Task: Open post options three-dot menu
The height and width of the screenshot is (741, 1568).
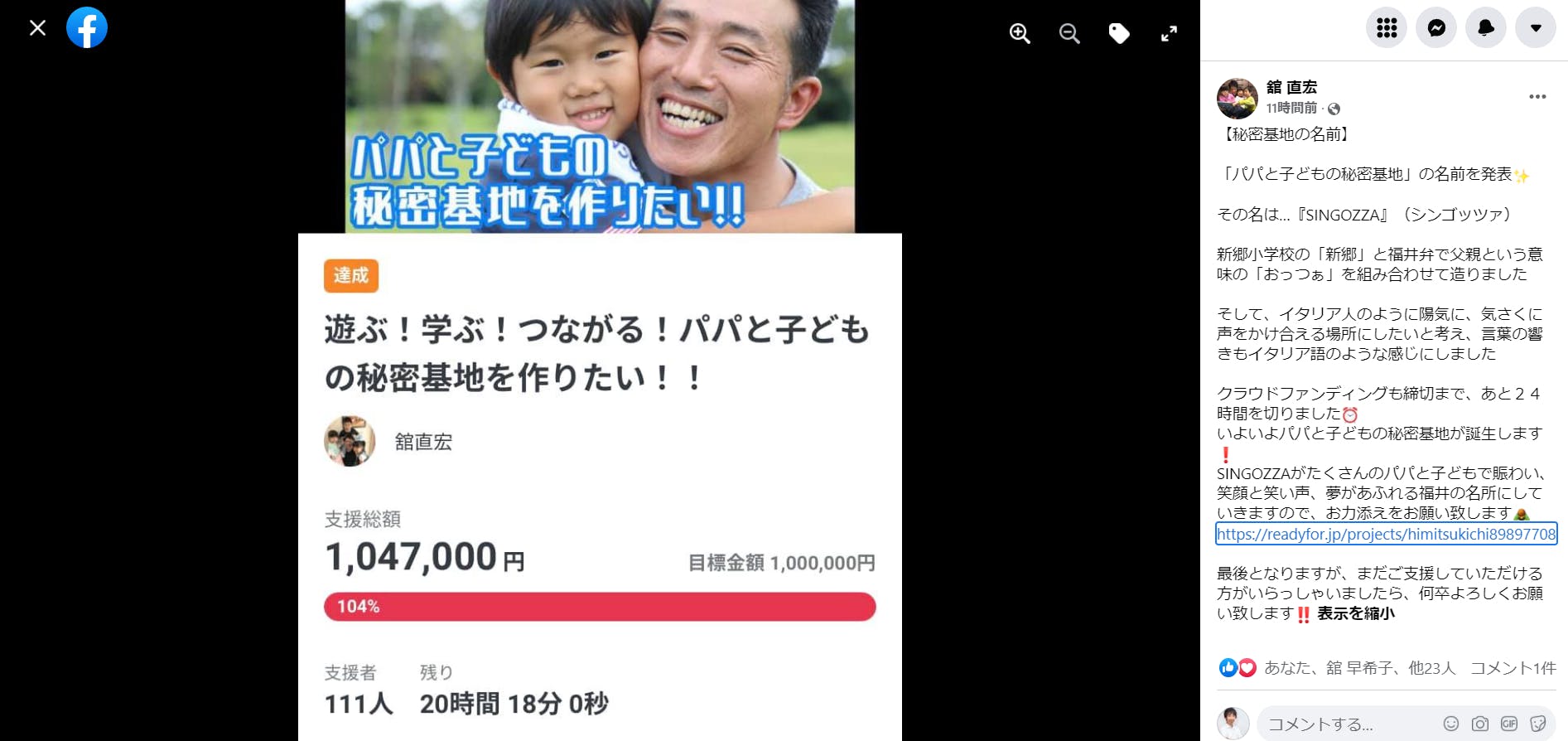Action: coord(1537,97)
